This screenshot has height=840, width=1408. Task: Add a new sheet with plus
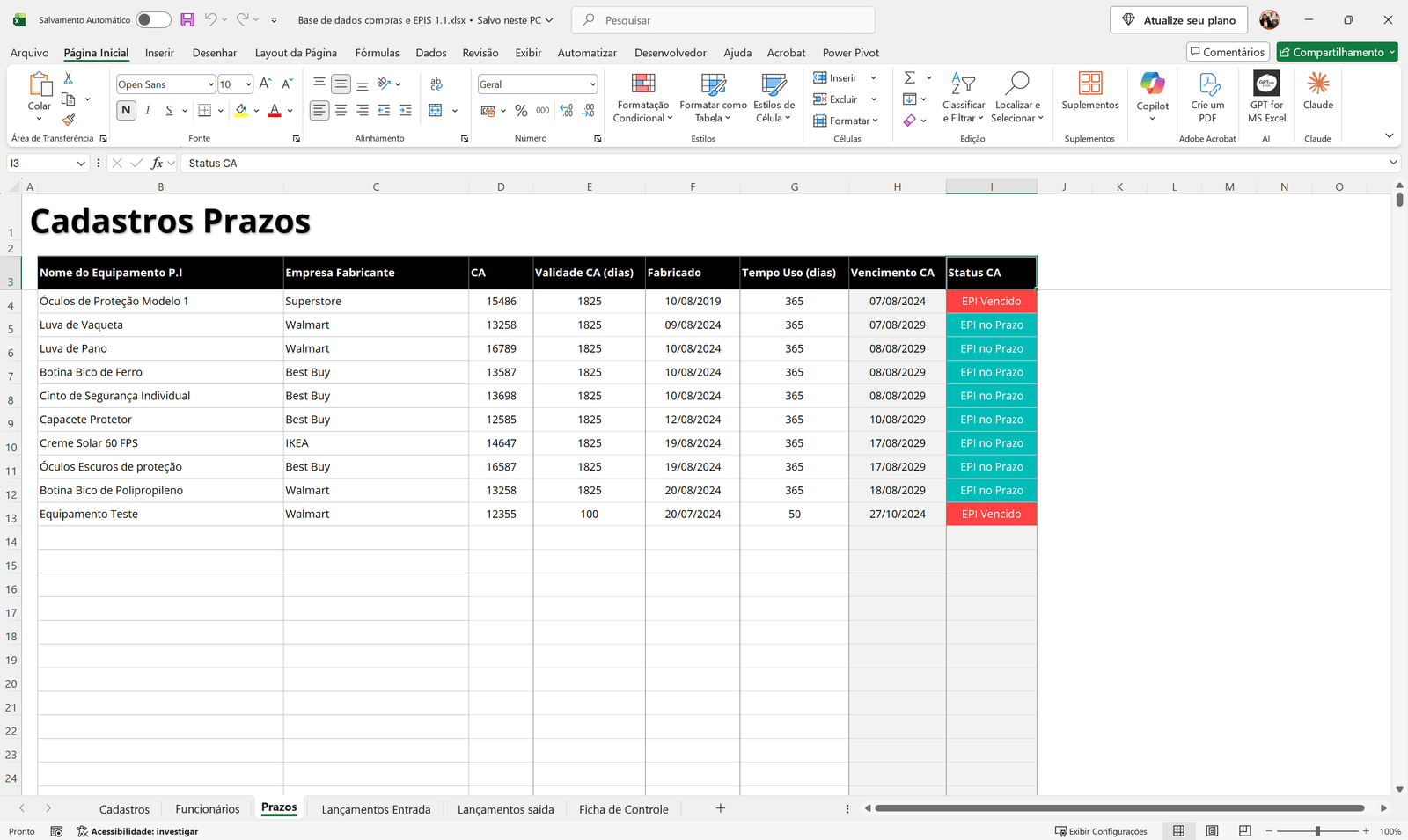pos(720,808)
